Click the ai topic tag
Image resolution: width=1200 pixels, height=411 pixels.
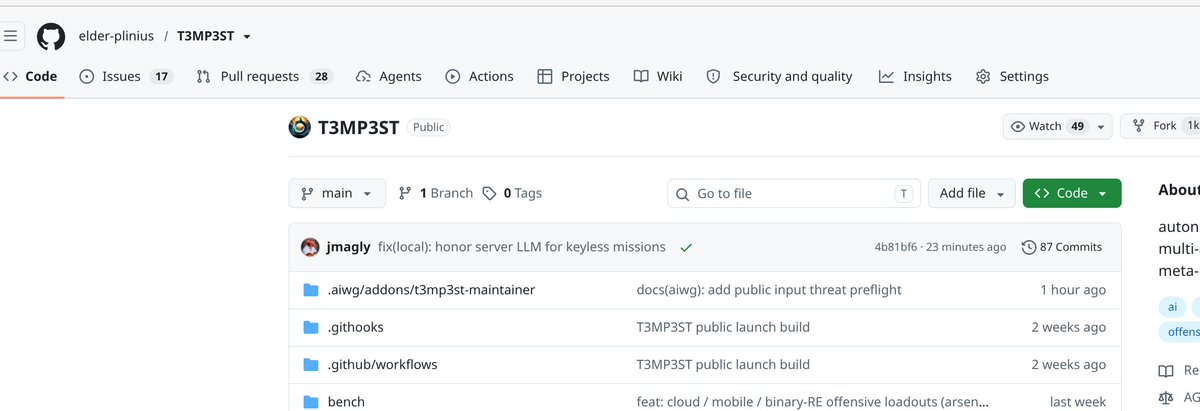pyautogui.click(x=1173, y=307)
